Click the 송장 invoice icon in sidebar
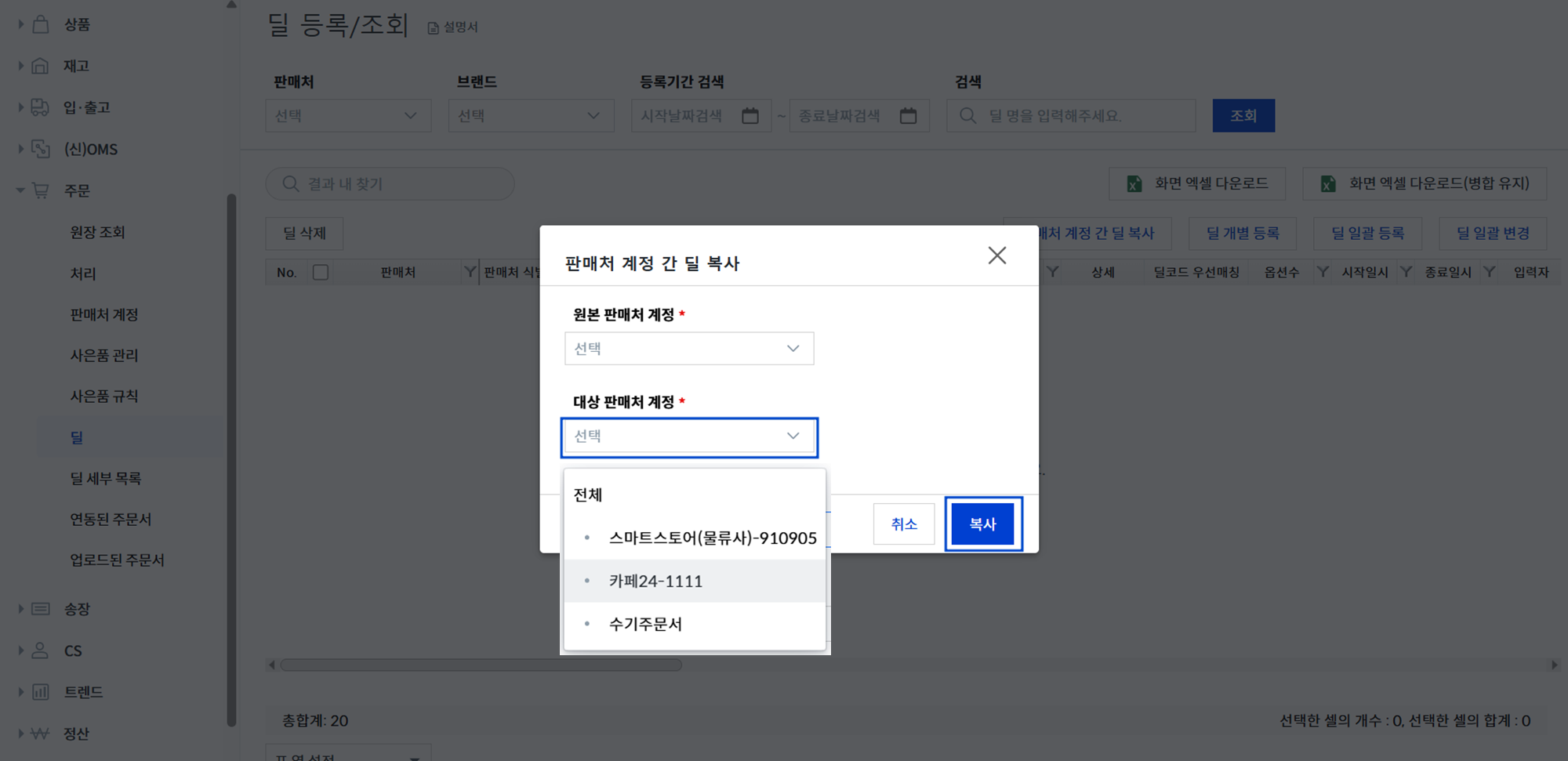This screenshot has width=1568, height=761. [x=40, y=609]
